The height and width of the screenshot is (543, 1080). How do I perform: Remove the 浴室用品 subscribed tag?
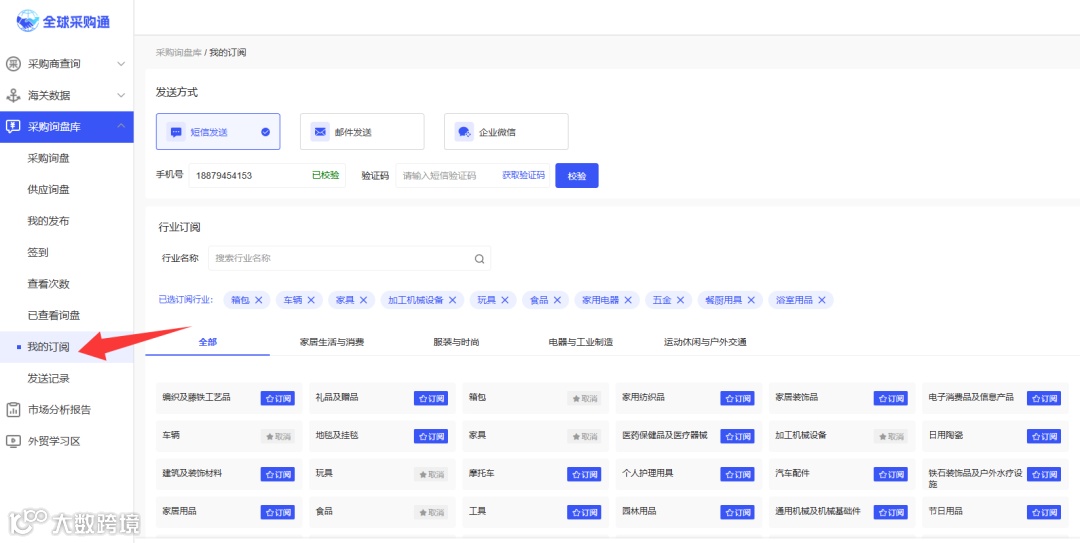(822, 300)
